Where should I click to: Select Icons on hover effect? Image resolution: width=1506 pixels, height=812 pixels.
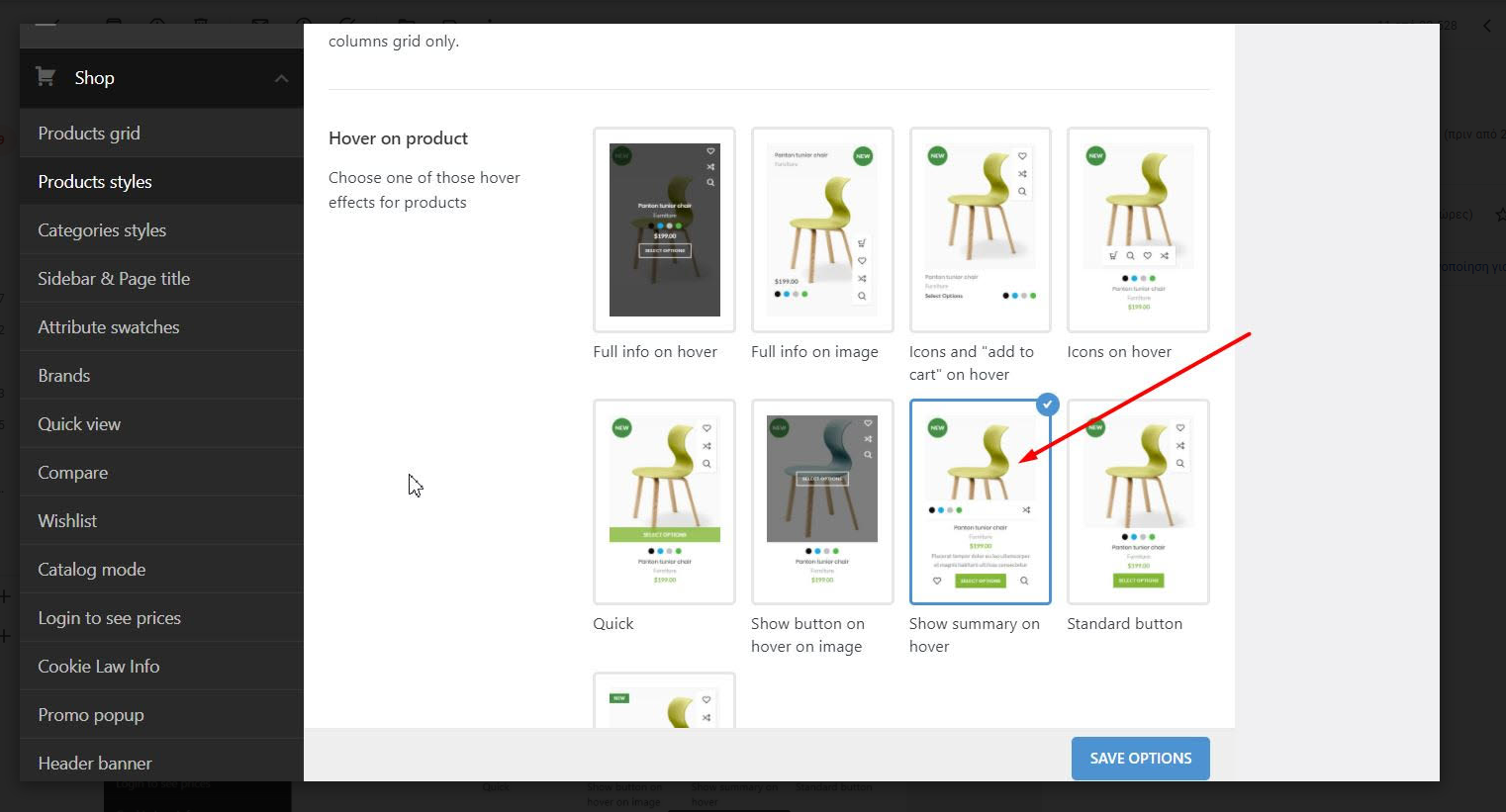[x=1138, y=229]
